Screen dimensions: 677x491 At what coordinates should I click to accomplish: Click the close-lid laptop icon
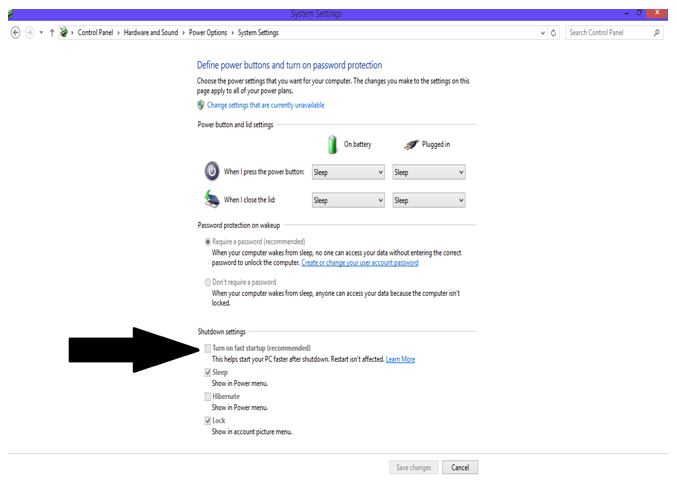point(212,199)
